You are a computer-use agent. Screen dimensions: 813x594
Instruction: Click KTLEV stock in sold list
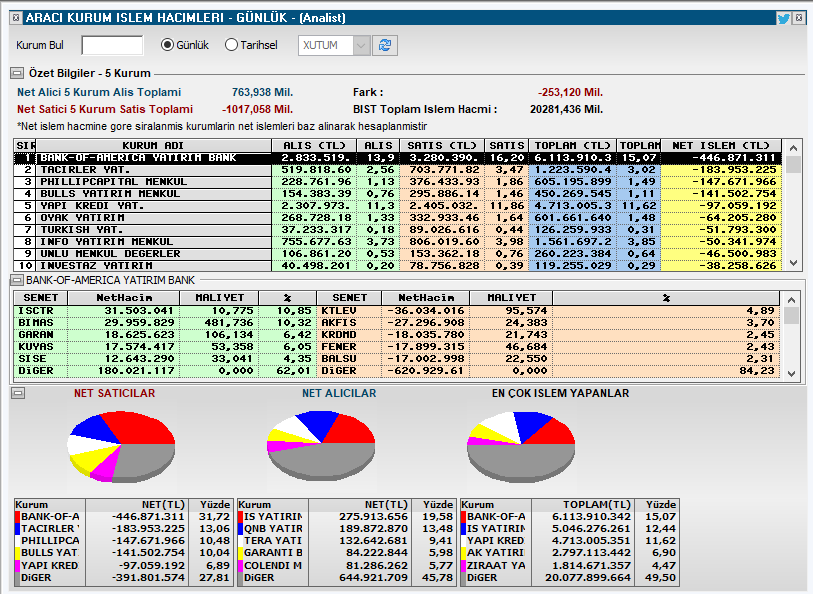[339, 310]
